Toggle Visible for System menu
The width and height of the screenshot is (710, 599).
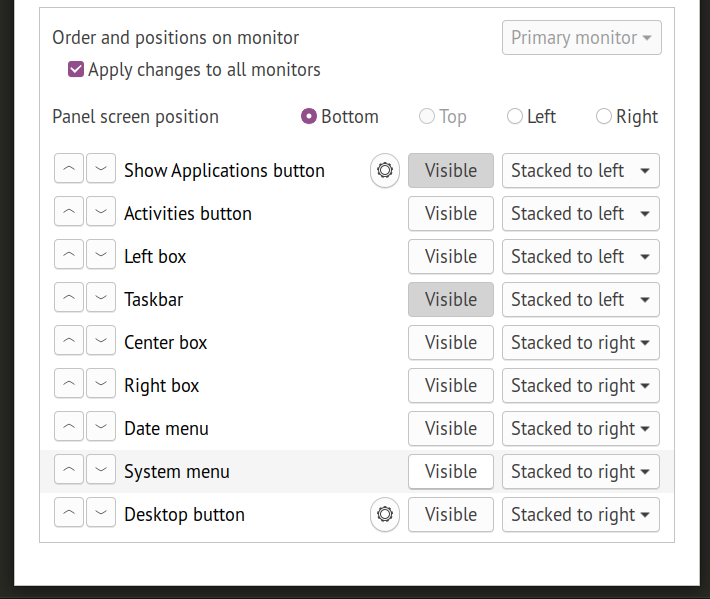[451, 471]
